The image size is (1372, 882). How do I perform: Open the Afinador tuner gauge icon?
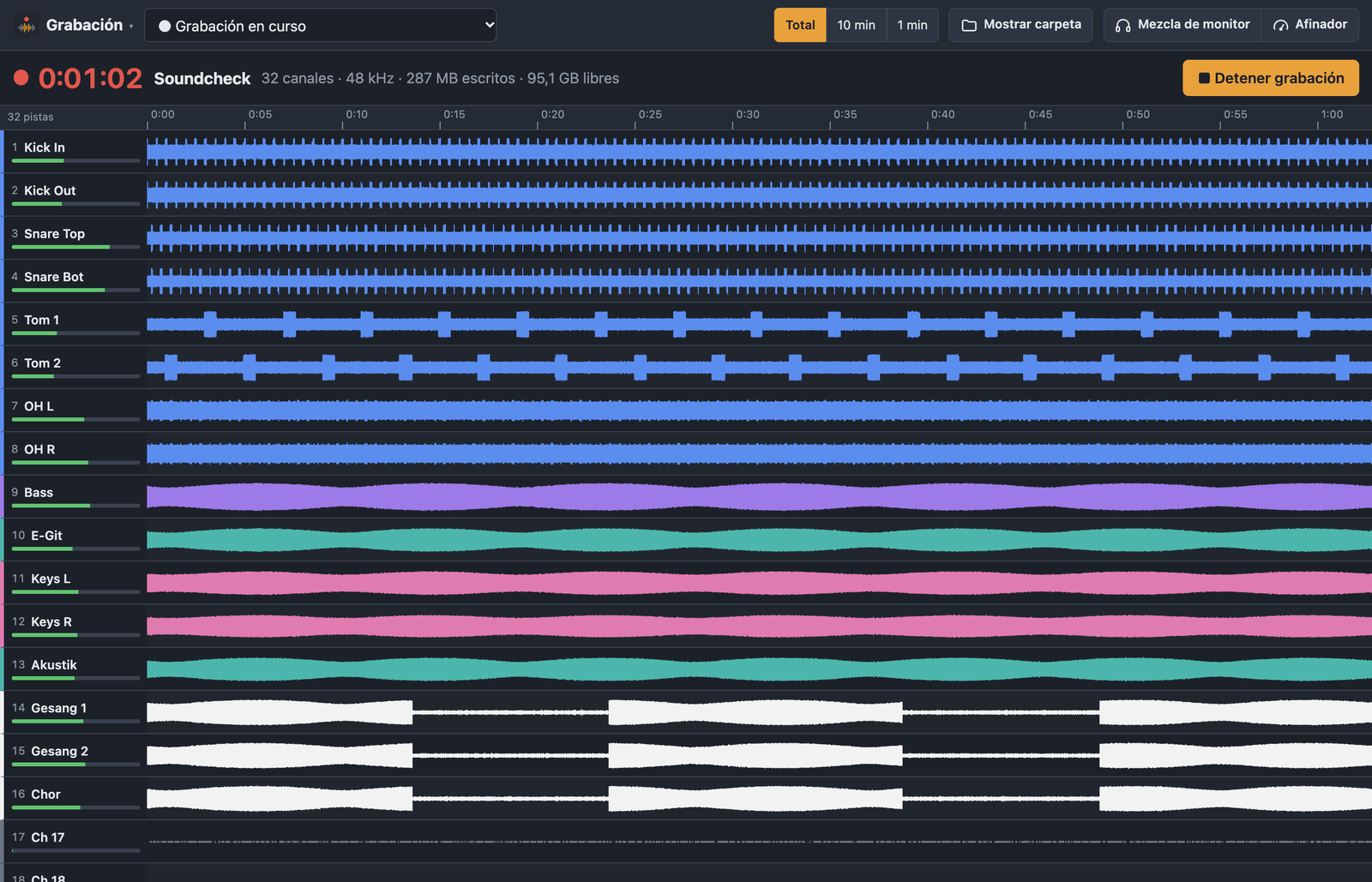click(x=1280, y=25)
